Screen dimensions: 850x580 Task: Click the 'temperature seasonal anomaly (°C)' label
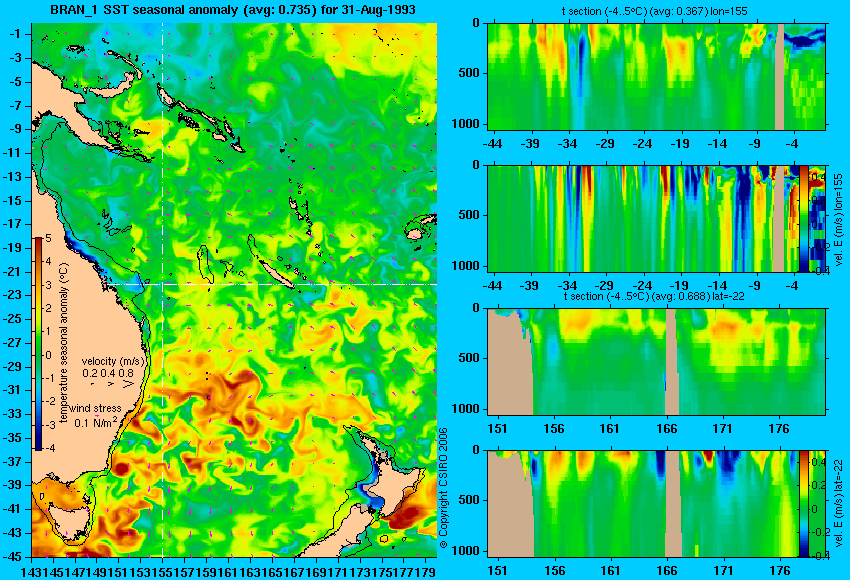coord(64,343)
